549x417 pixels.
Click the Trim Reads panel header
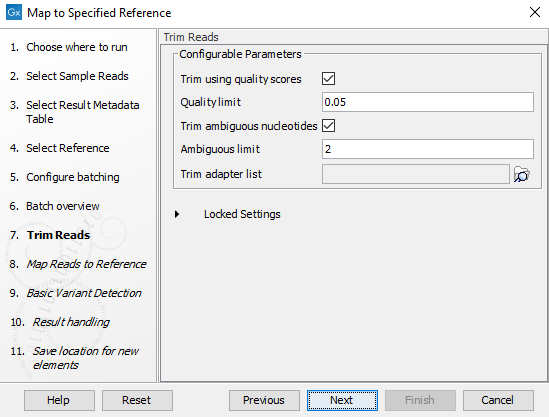(x=191, y=37)
